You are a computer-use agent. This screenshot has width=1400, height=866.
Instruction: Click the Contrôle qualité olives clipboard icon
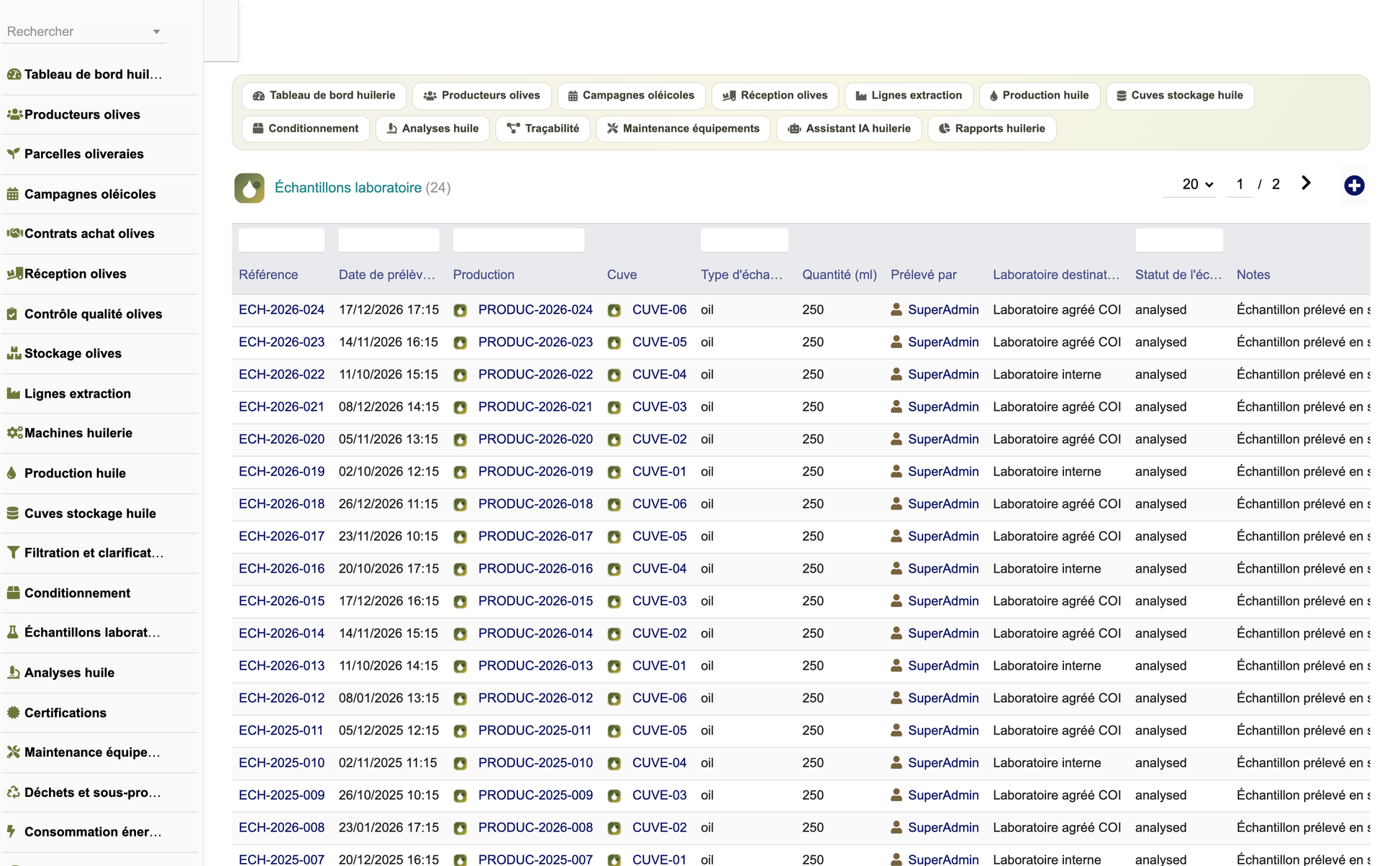(x=12, y=314)
